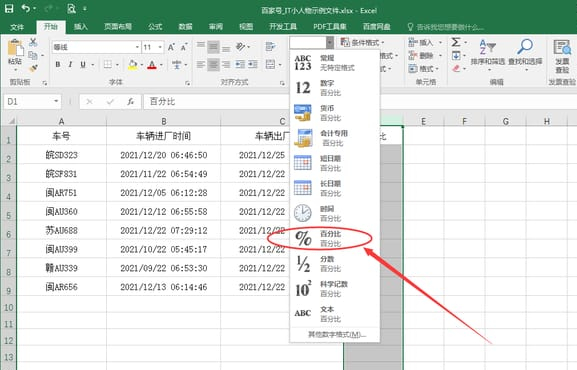Open the File (文件) tab
The height and width of the screenshot is (370, 577).
tap(17, 27)
